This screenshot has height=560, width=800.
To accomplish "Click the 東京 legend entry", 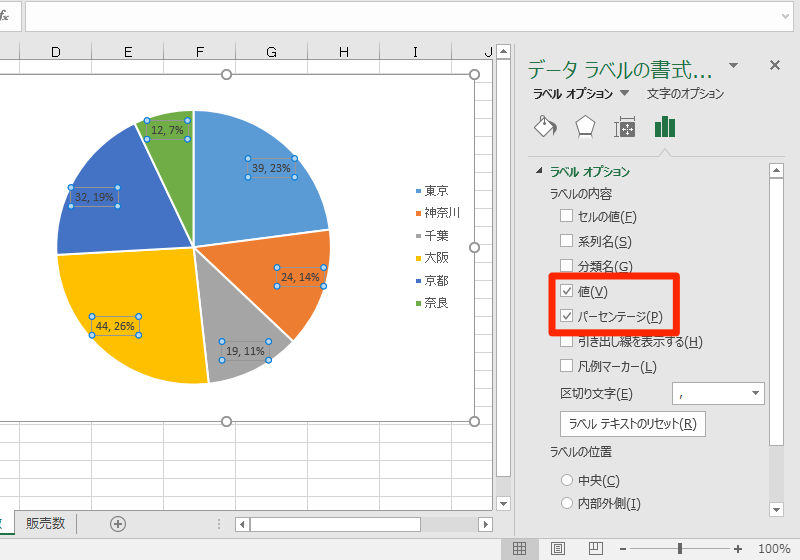I will pyautogui.click(x=432, y=191).
